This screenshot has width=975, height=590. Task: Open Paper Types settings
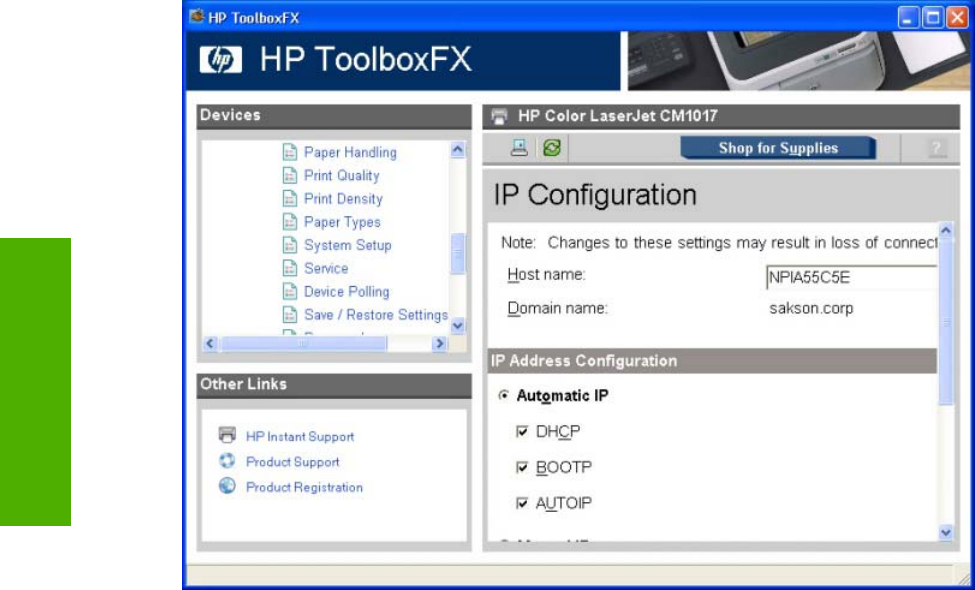[342, 222]
